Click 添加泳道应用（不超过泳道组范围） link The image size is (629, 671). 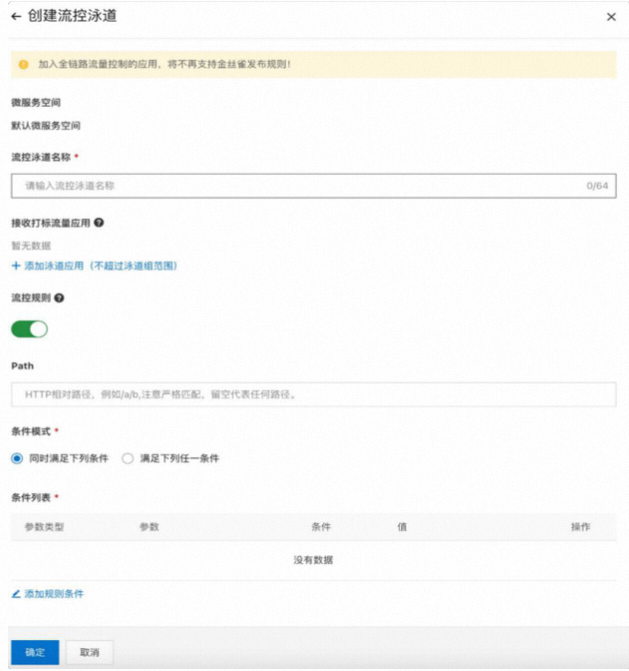(101, 266)
